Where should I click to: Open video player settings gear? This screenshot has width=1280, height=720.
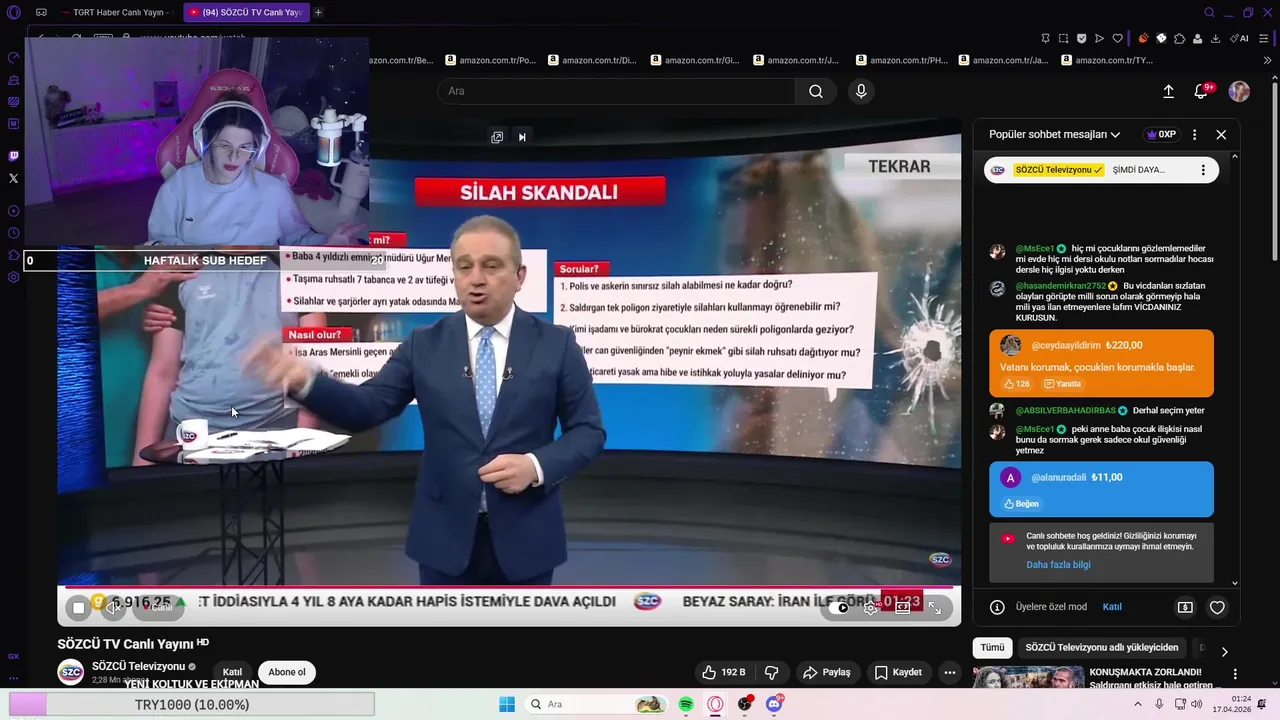click(x=871, y=607)
